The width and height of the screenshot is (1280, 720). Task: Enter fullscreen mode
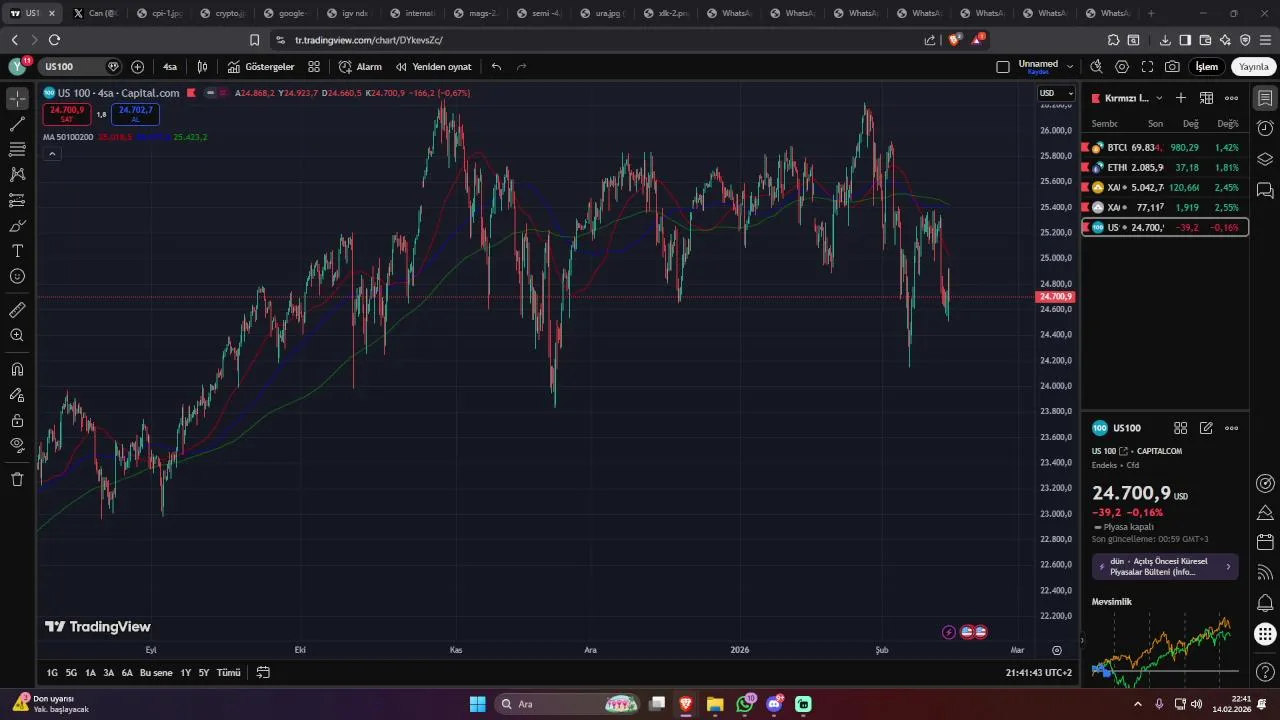(x=1147, y=67)
